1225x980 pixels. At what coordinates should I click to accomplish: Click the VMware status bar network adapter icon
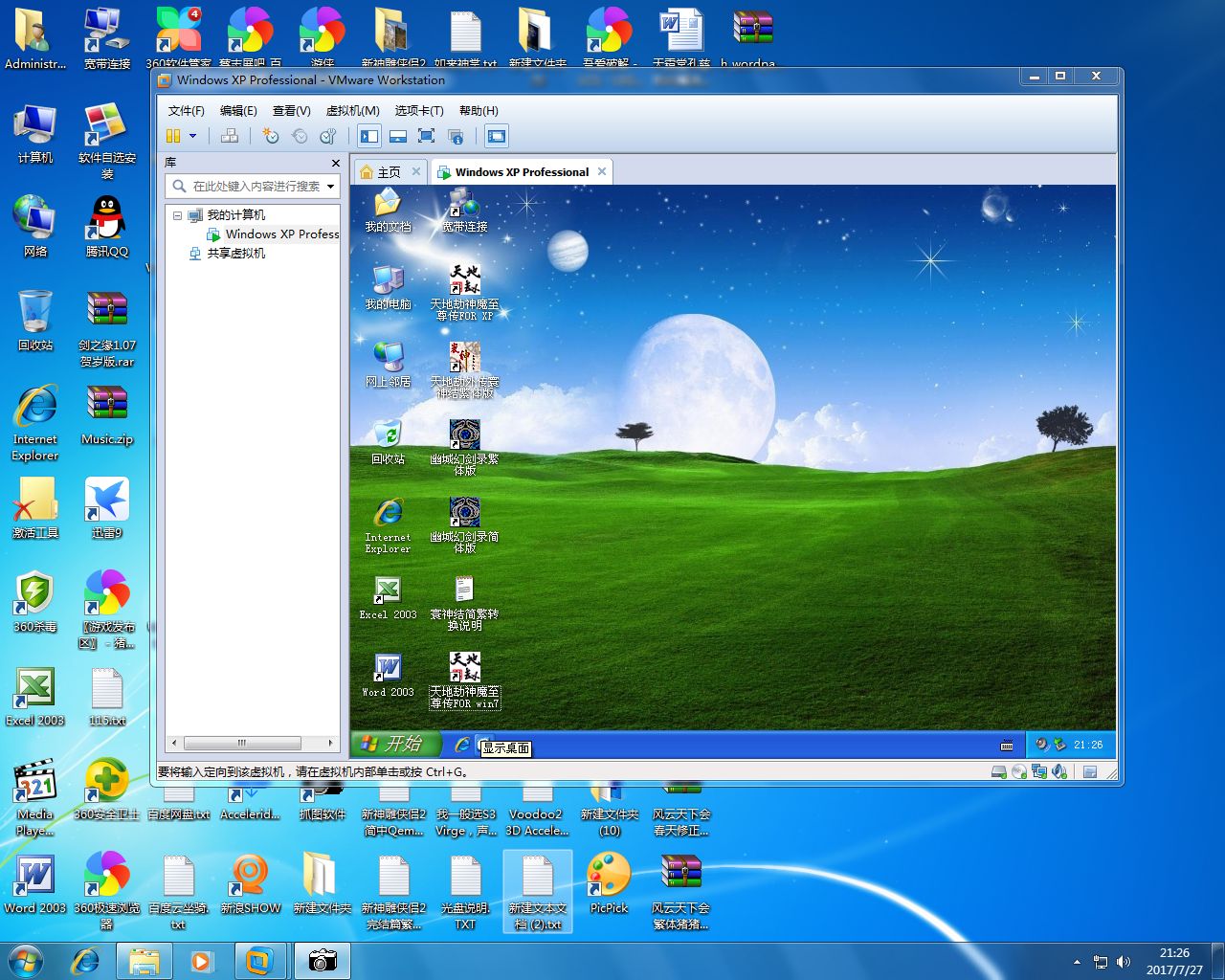tap(1039, 771)
